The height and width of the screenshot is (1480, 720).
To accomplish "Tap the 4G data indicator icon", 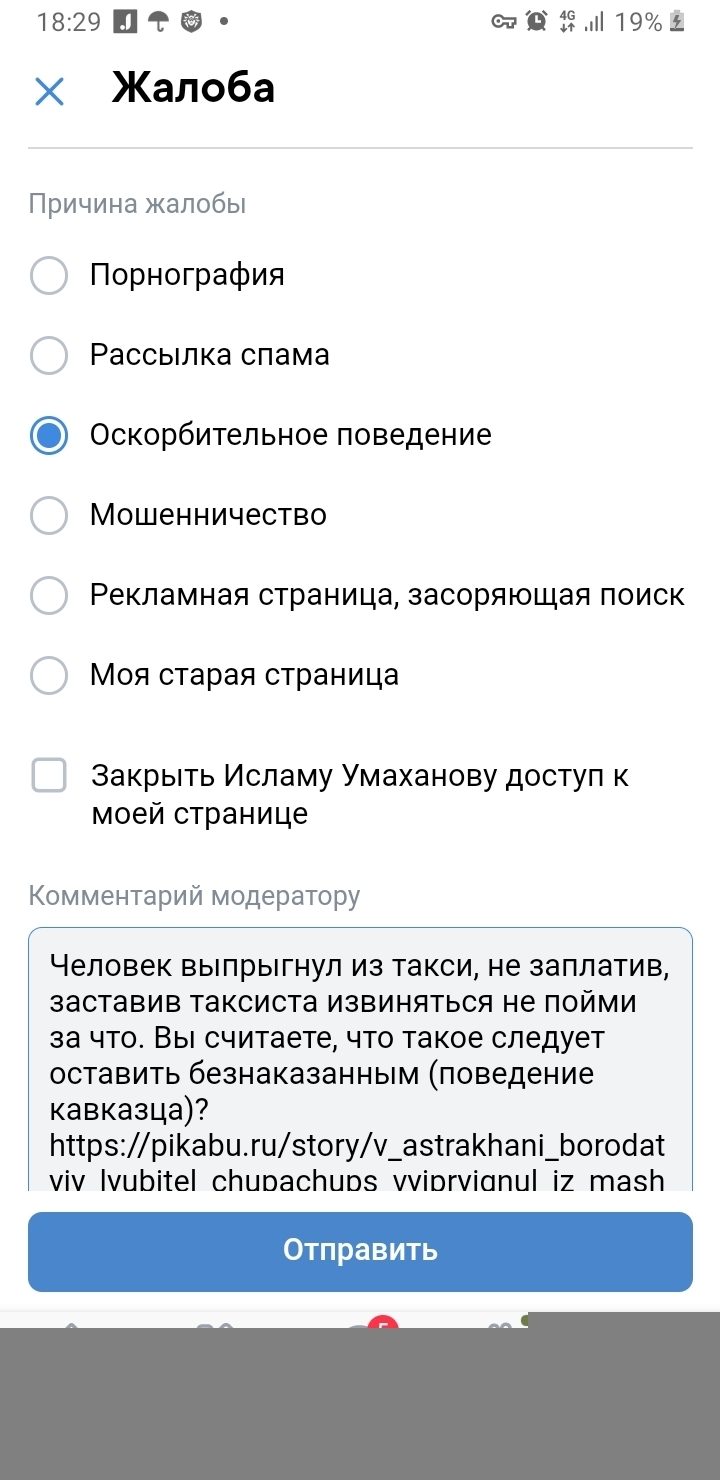I will pyautogui.click(x=568, y=22).
